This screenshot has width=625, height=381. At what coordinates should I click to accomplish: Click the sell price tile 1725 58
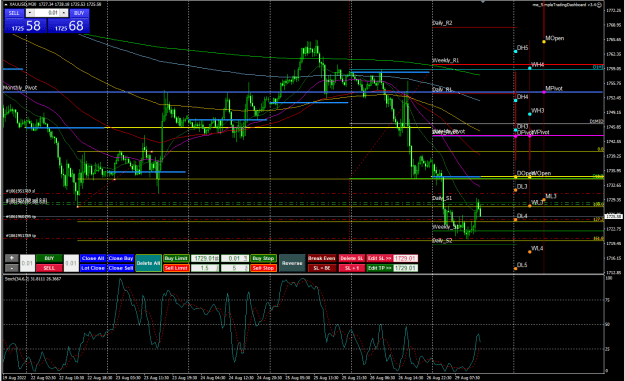coord(26,26)
